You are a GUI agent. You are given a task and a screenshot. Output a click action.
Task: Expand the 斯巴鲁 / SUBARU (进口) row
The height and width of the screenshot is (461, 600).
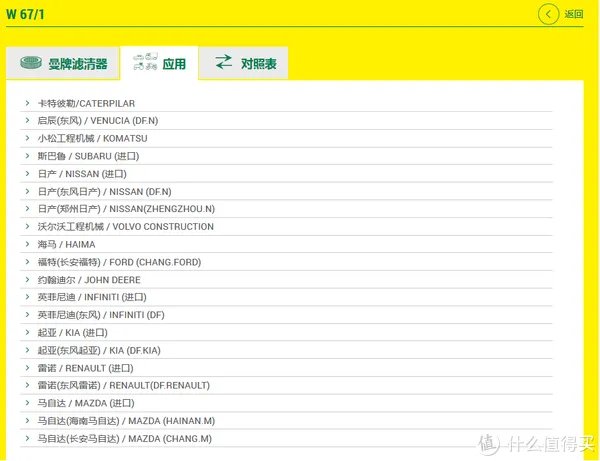point(88,156)
